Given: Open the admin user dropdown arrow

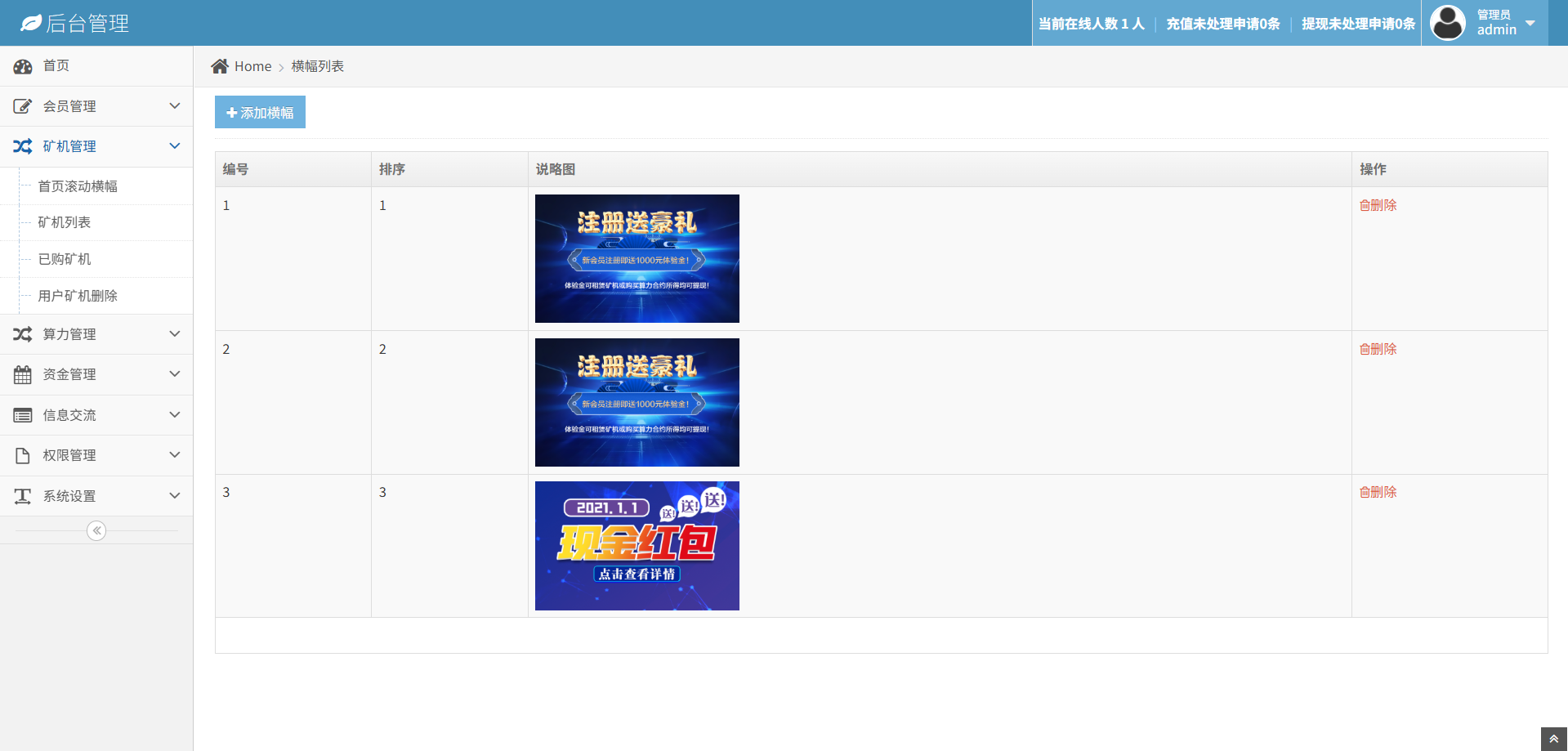Looking at the screenshot, I should 1530,23.
